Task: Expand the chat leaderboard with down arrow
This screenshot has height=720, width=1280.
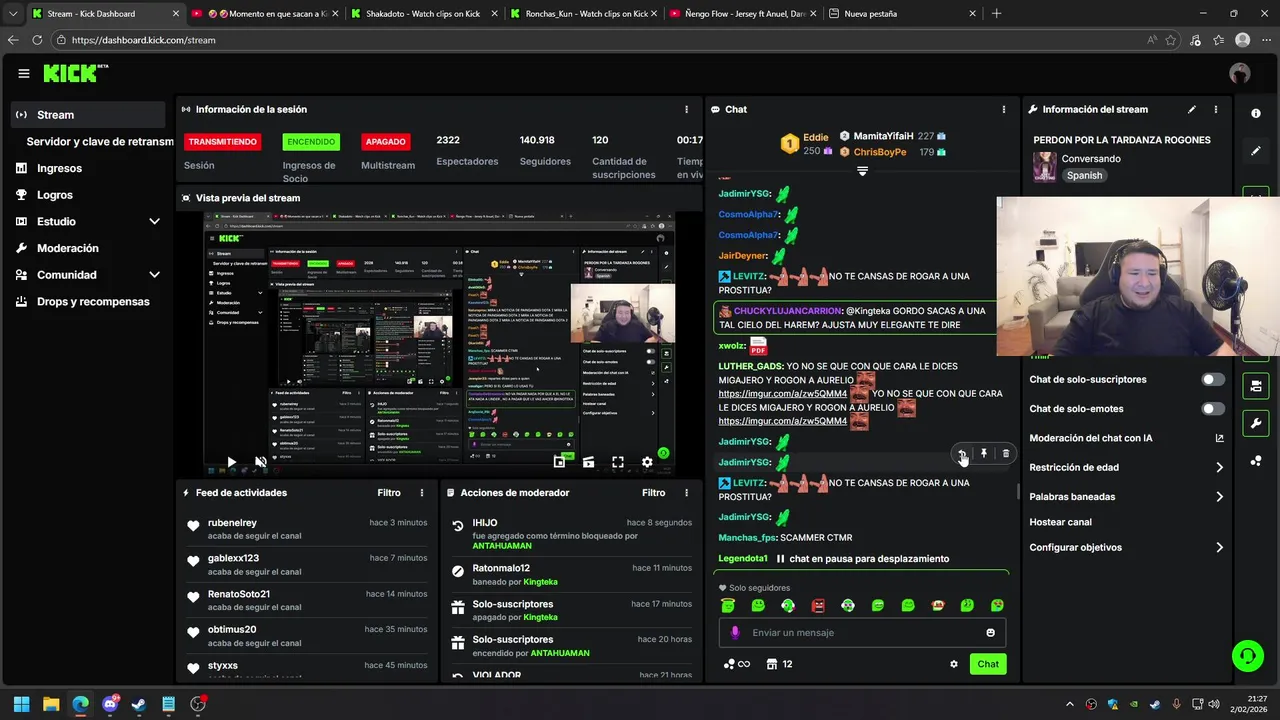Action: [x=862, y=172]
